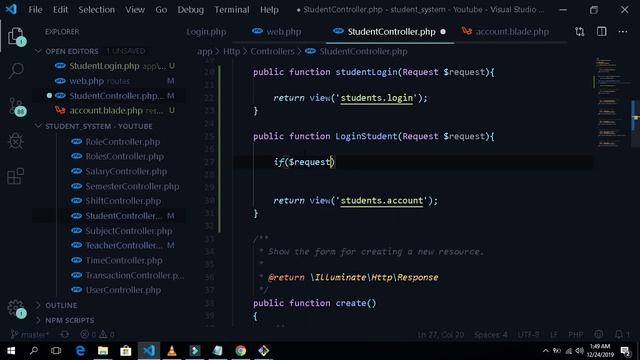The height and width of the screenshot is (360, 640).
Task: Open the Source Control view
Action: [x=16, y=106]
